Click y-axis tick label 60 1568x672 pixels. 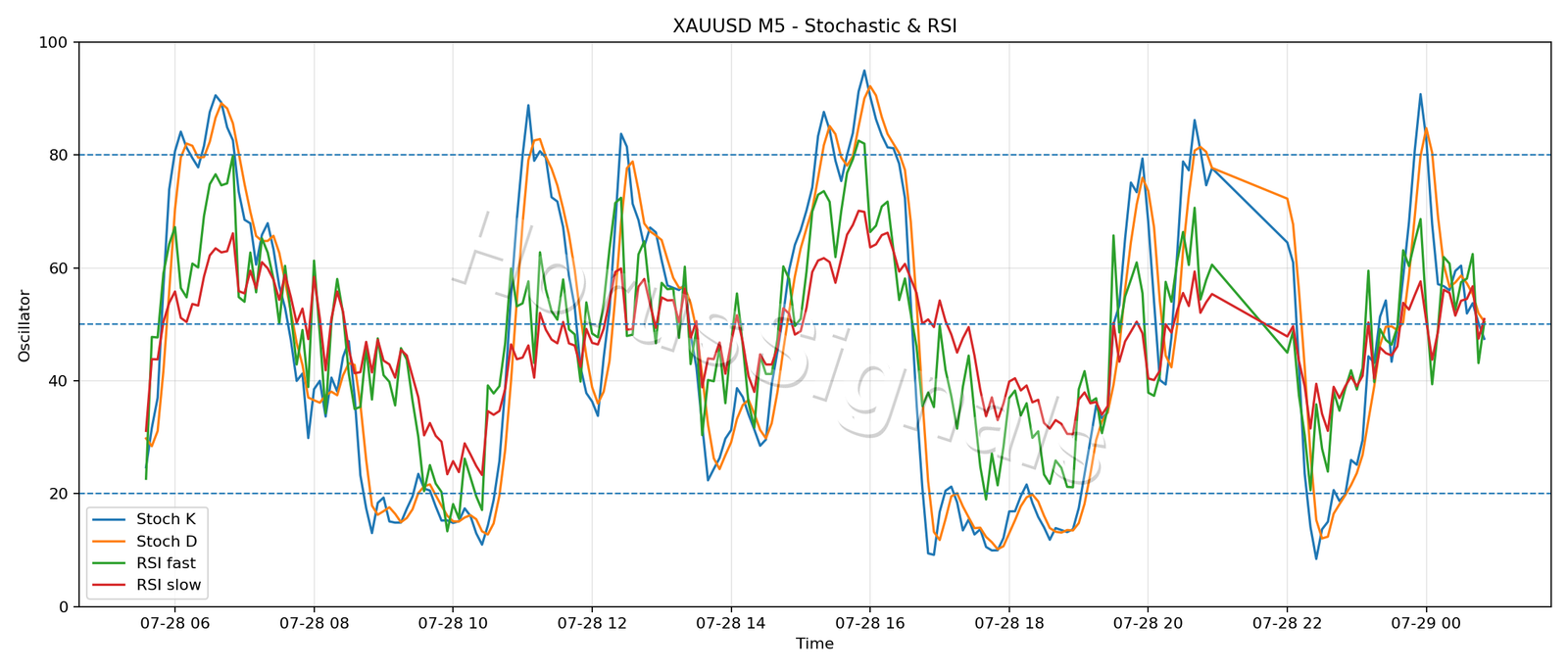pos(58,268)
